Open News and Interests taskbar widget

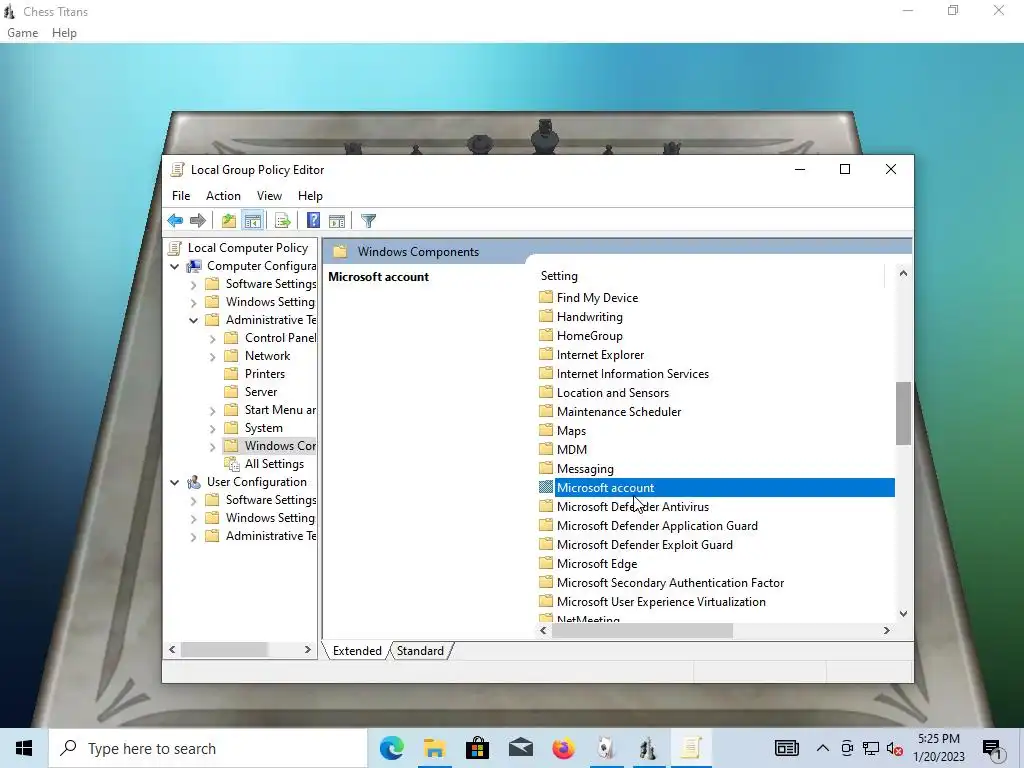click(x=786, y=748)
